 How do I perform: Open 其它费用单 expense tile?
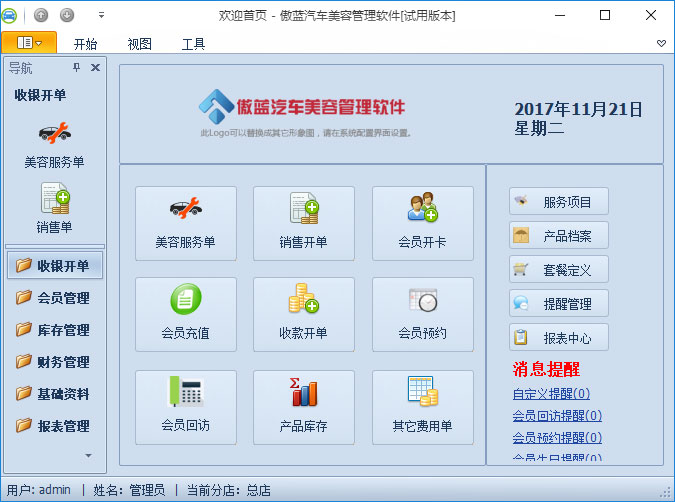[x=422, y=406]
